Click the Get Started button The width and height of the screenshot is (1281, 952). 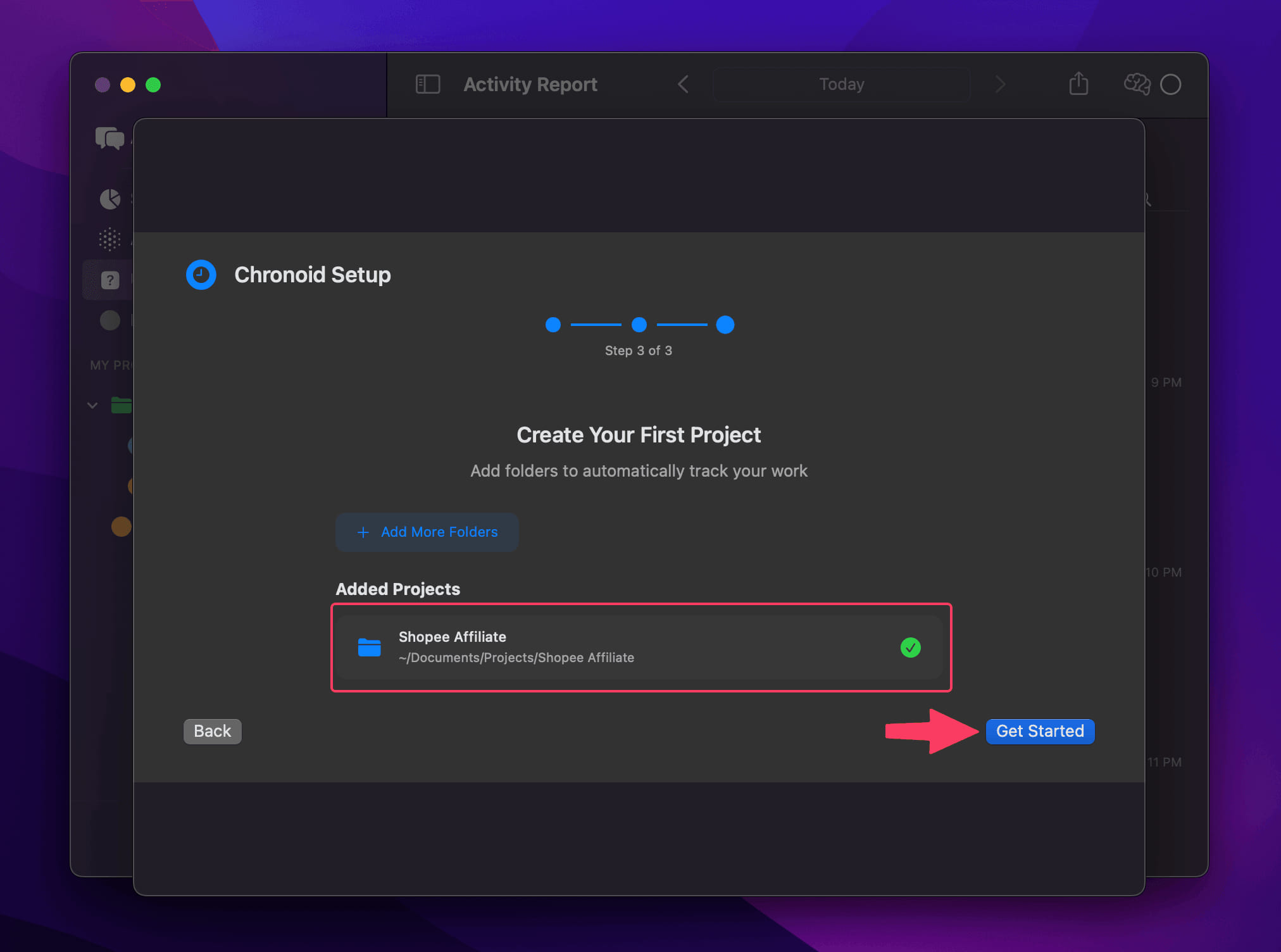[x=1040, y=731]
